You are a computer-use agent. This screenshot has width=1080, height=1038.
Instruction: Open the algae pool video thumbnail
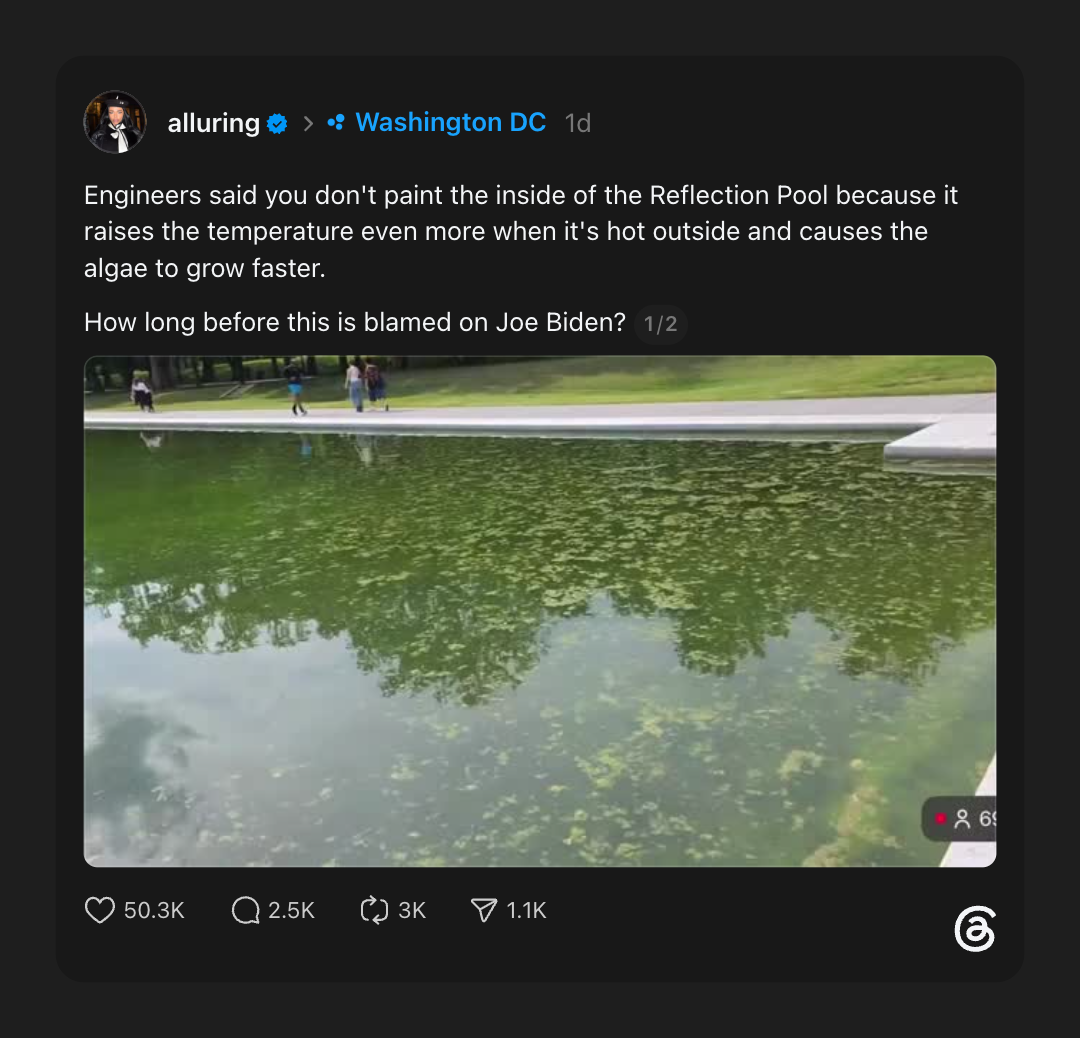coord(540,611)
